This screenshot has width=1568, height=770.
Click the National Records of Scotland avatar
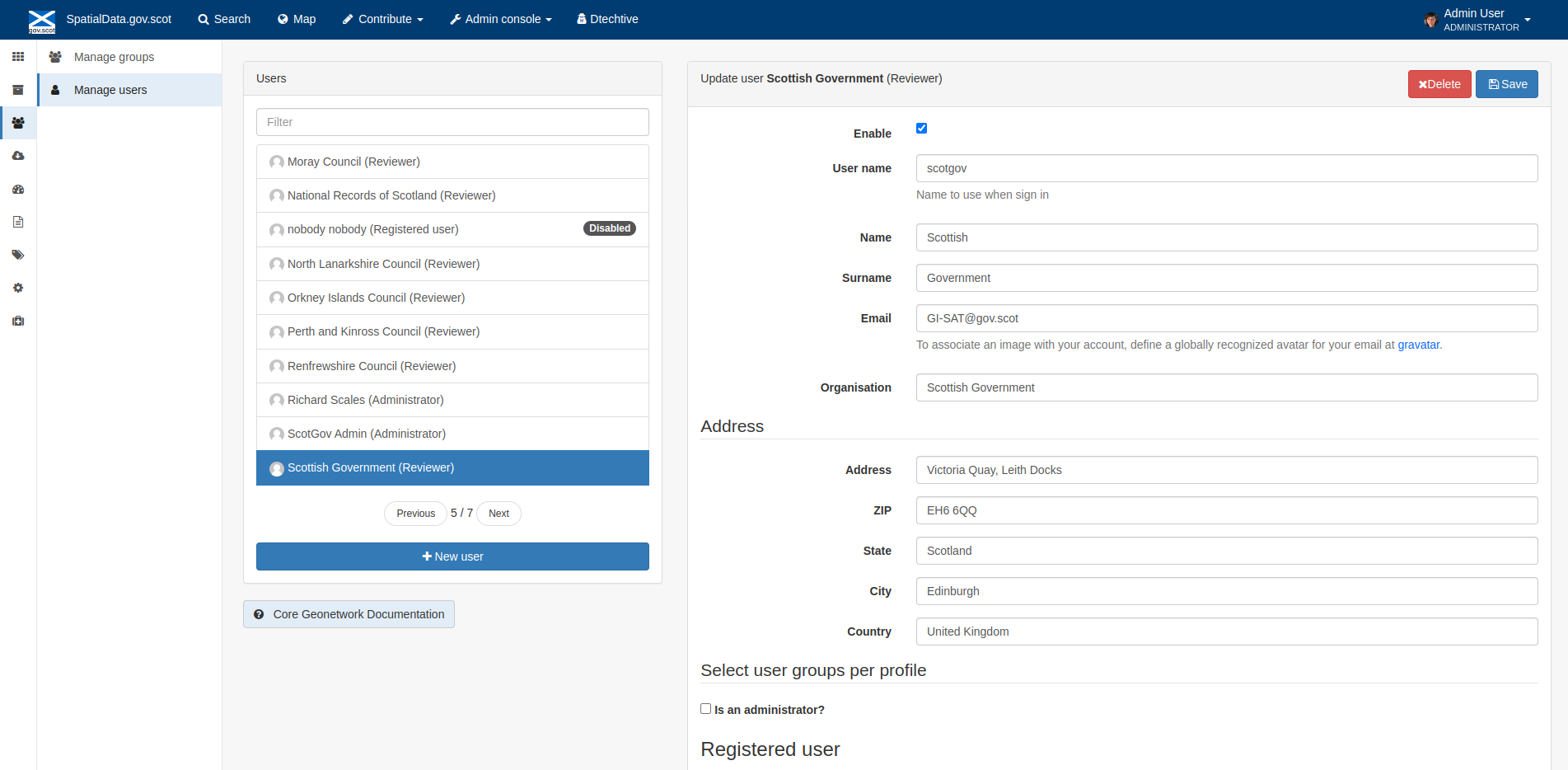[277, 195]
